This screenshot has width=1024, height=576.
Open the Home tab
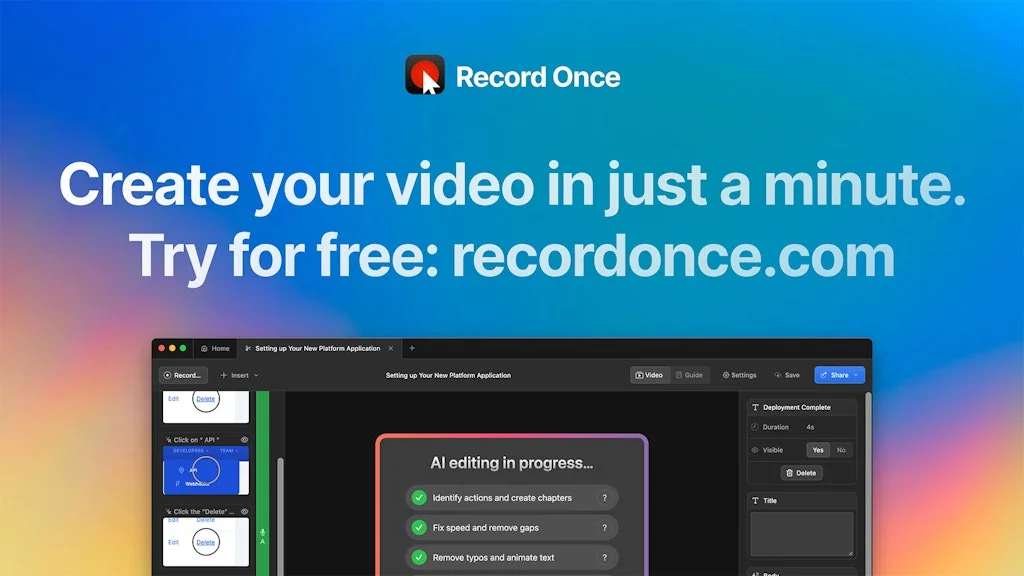216,348
